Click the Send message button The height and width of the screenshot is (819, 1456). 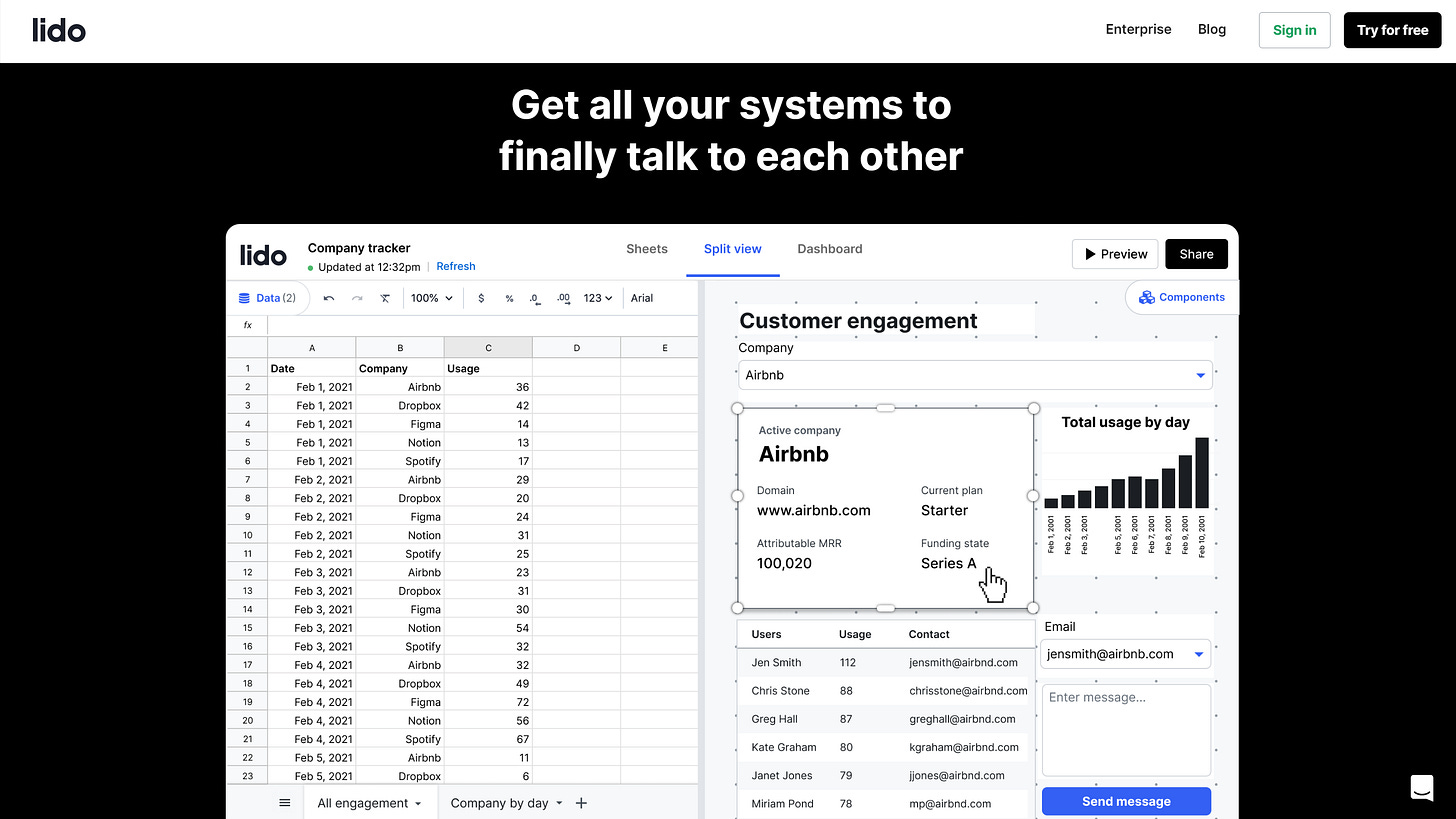1126,801
